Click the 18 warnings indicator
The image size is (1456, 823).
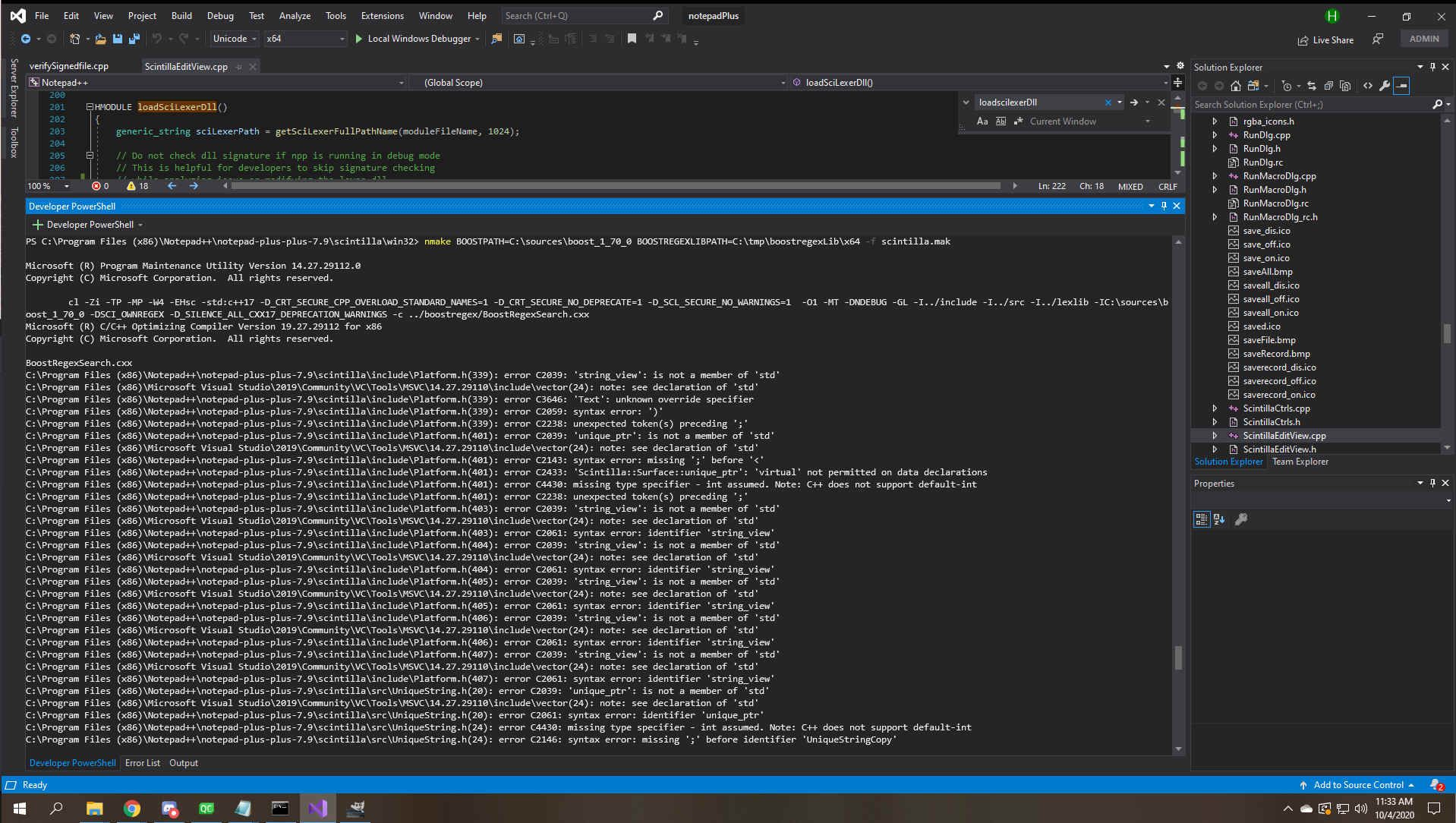[x=137, y=186]
